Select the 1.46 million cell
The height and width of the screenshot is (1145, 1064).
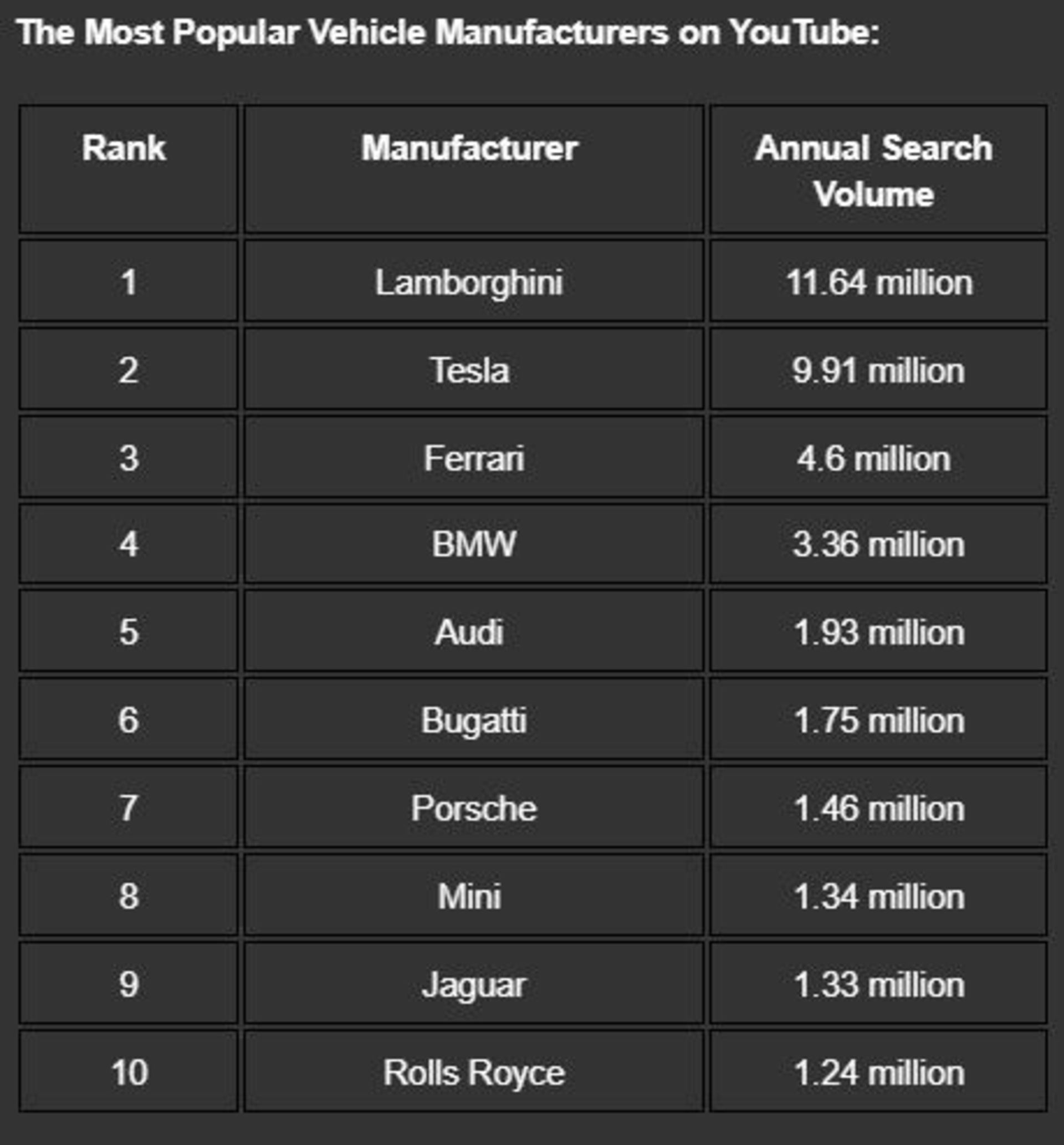click(x=878, y=808)
